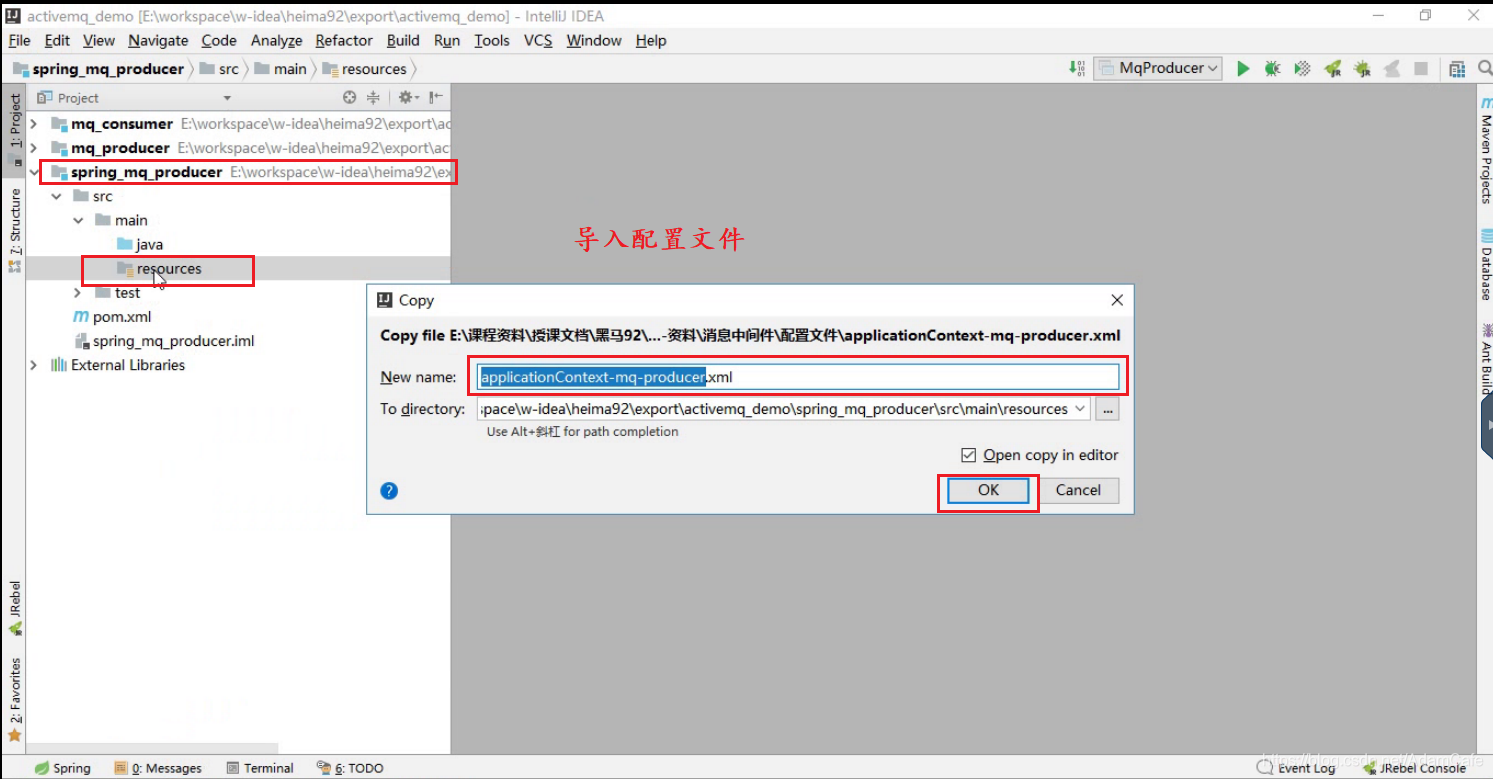
Task: Expand the mq_producer module node
Action: pos(33,148)
